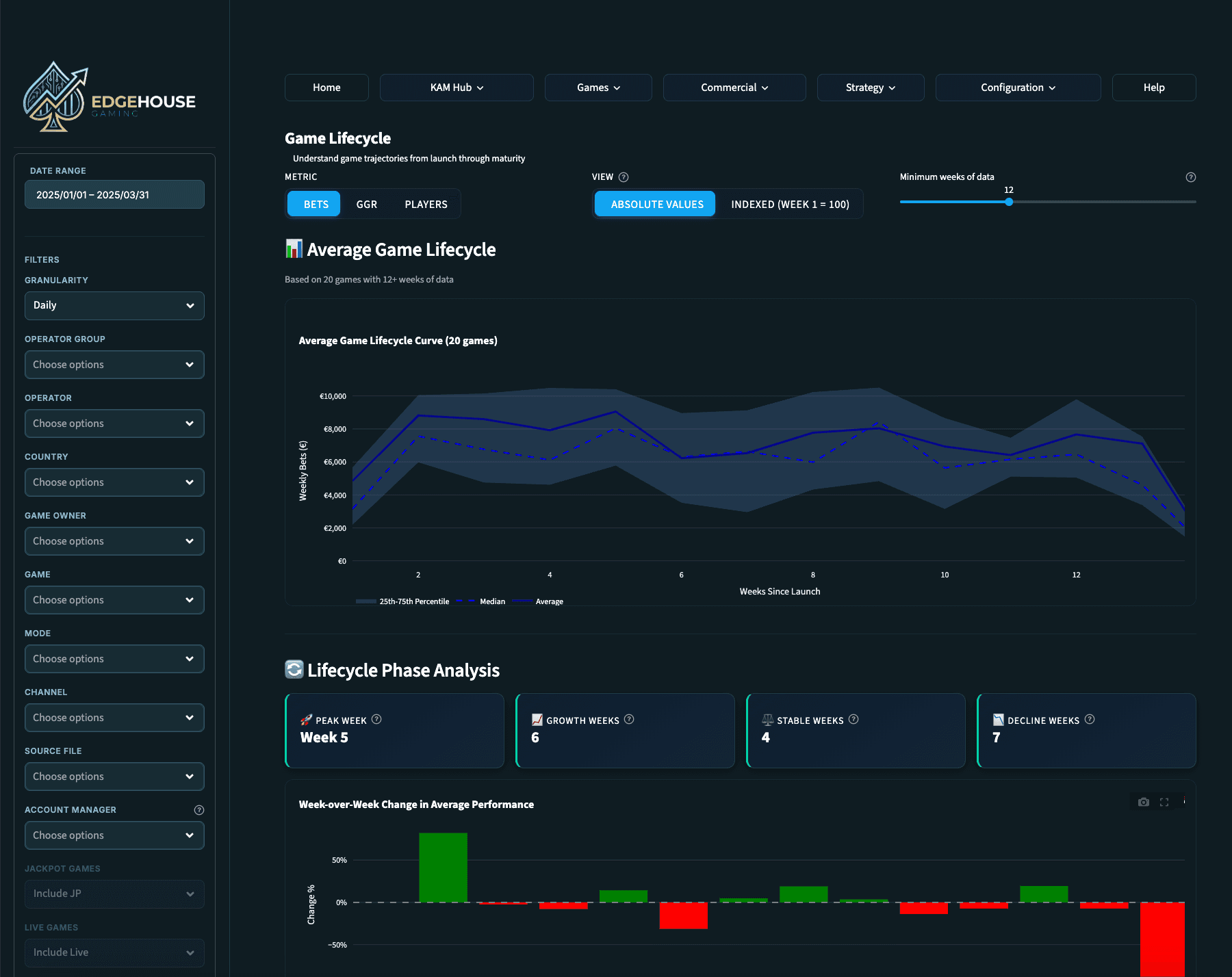The width and height of the screenshot is (1232, 977).
Task: Click the Peak Week help icon
Action: [376, 719]
